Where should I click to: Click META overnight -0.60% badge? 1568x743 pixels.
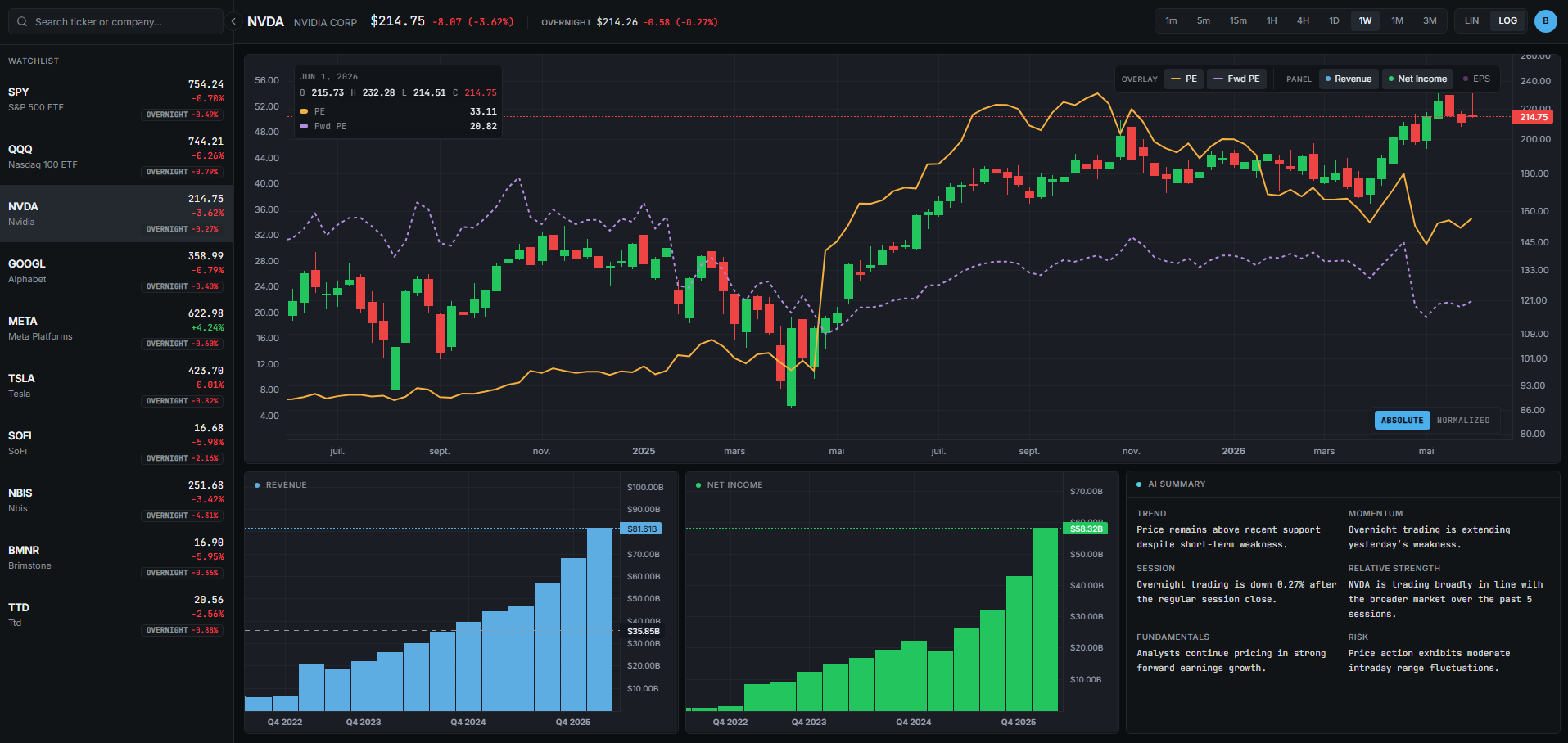pyautogui.click(x=183, y=344)
